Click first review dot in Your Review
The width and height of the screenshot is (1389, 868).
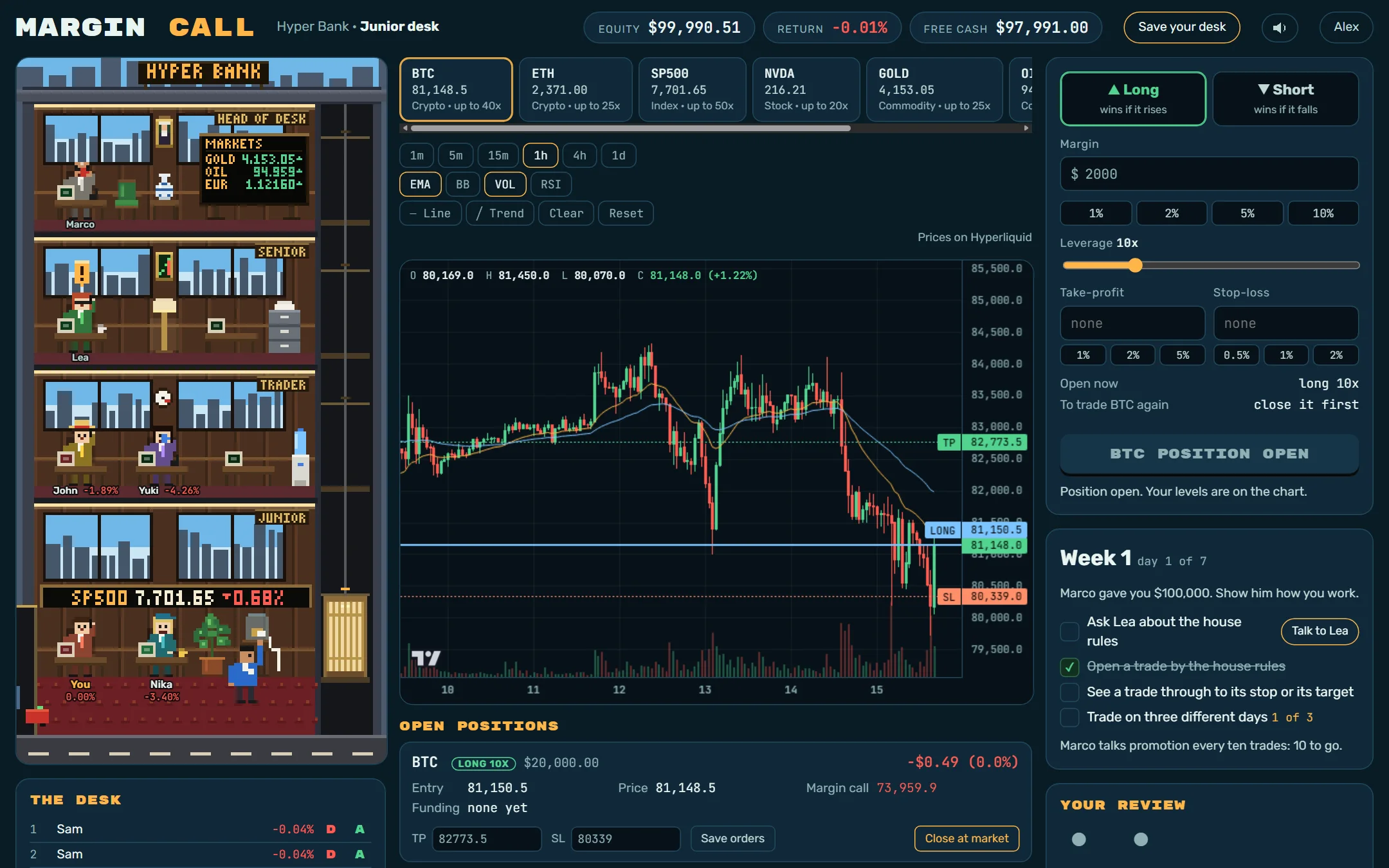coord(1079,839)
